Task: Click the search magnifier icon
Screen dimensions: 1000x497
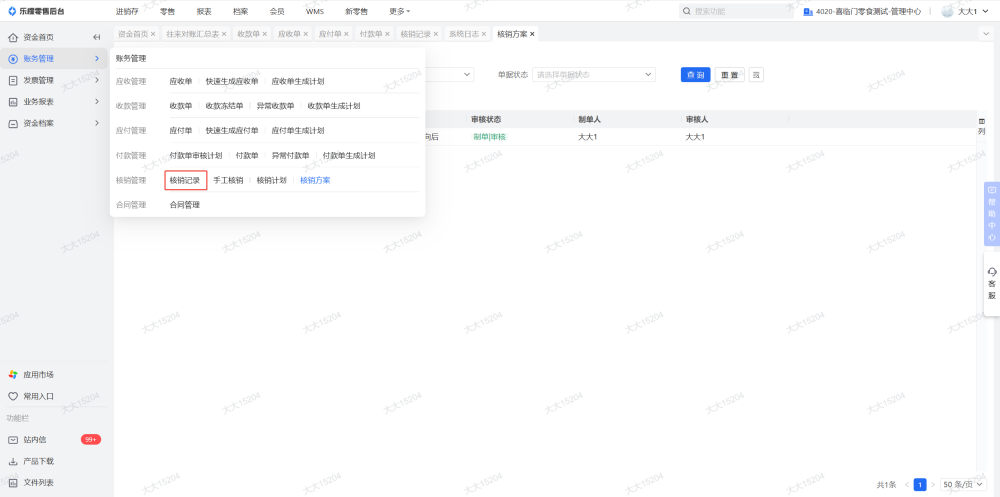Action: click(687, 11)
